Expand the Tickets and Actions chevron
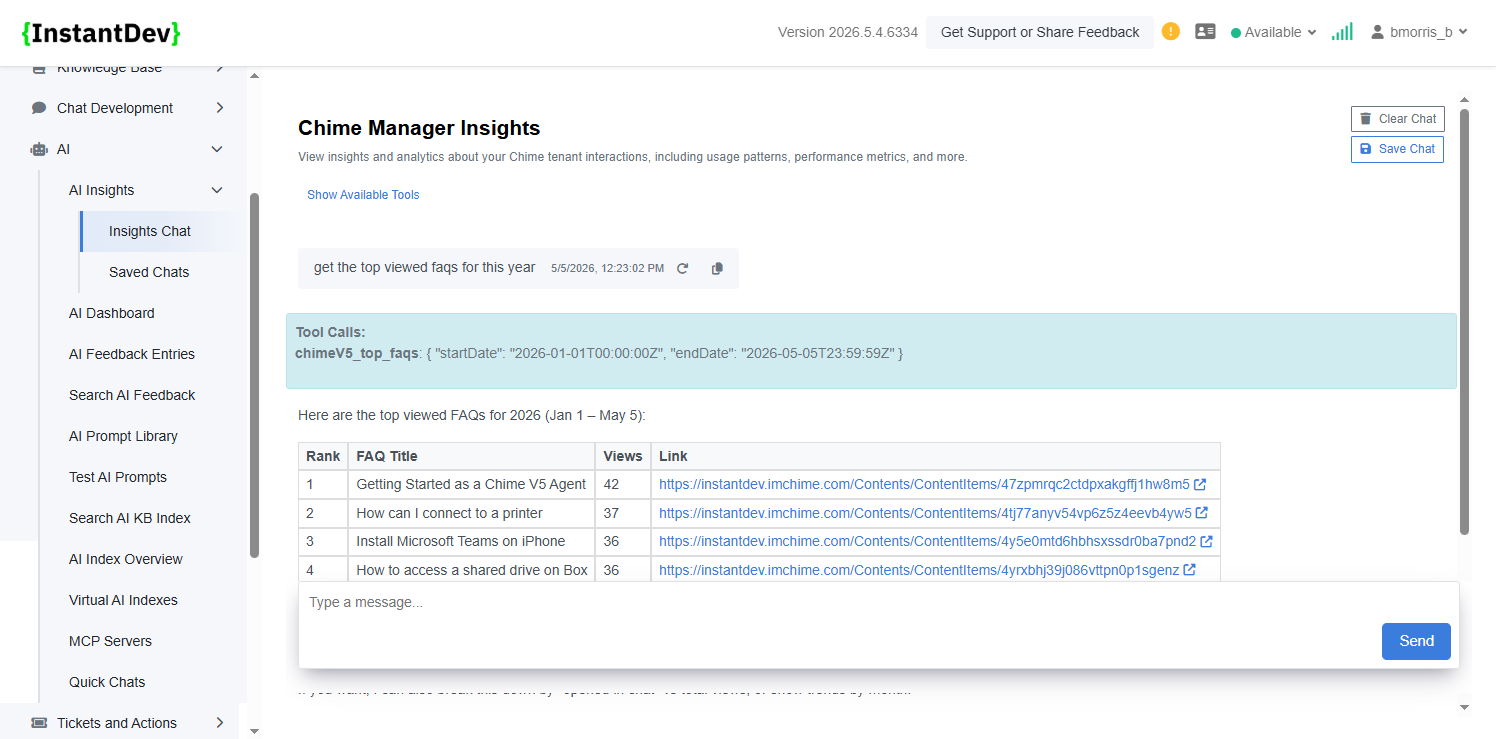1496x739 pixels. (220, 723)
